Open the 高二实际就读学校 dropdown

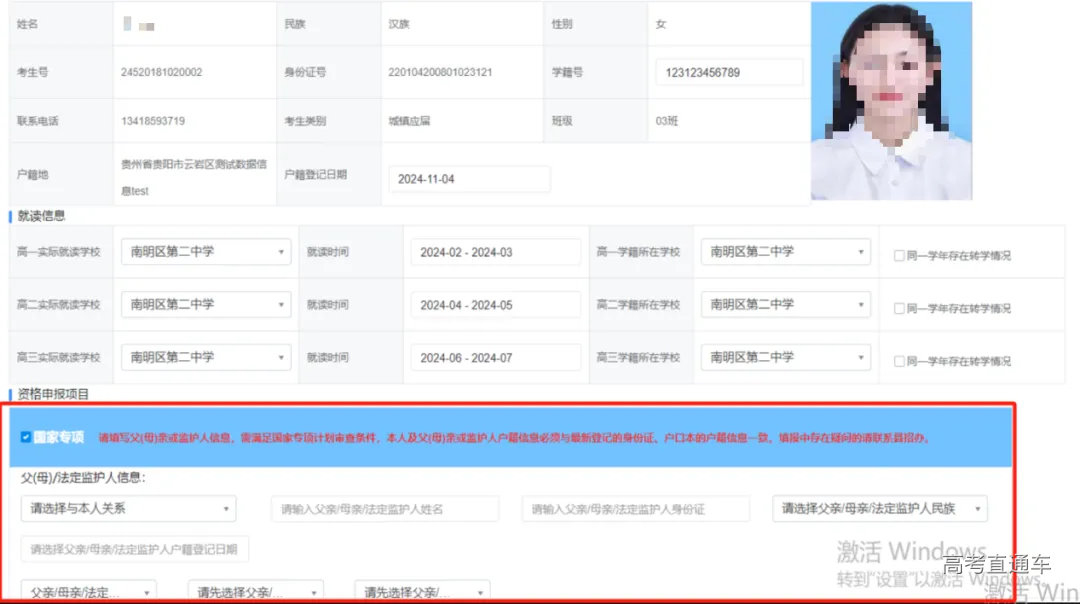[x=205, y=304]
